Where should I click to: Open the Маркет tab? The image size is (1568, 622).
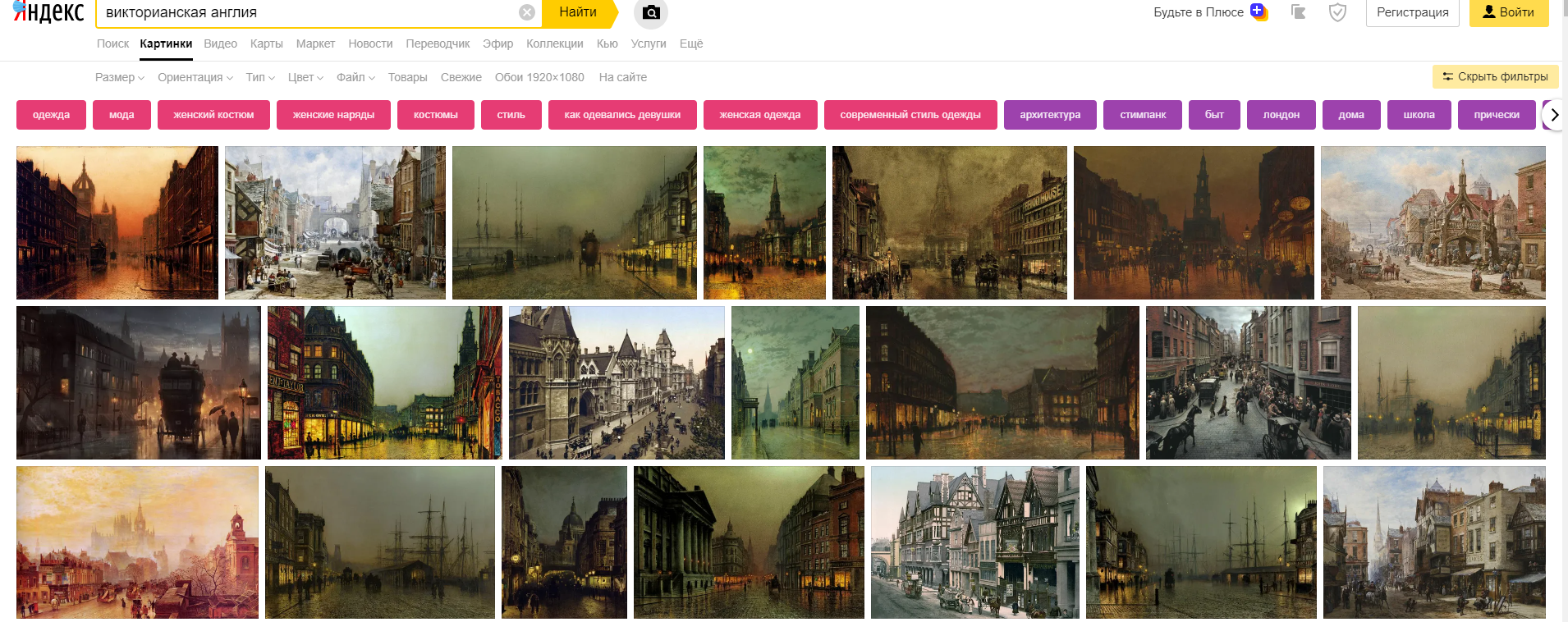pyautogui.click(x=315, y=43)
